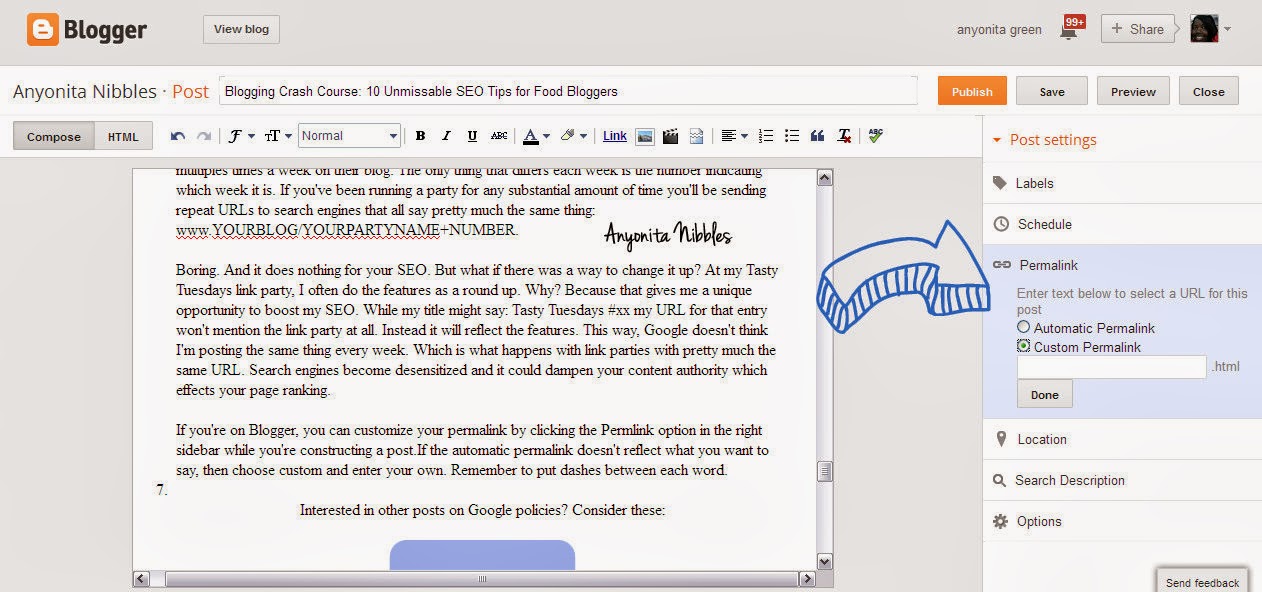Open the highlight background color dropdown
This screenshot has height=592, width=1262.
click(572, 136)
